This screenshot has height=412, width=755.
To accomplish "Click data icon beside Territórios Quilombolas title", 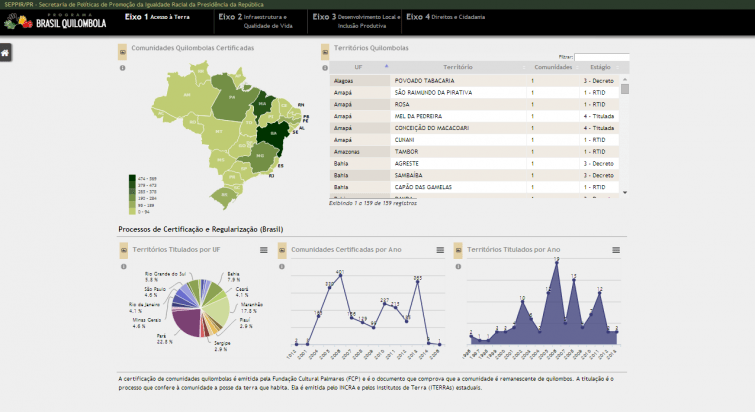I will pos(324,48).
